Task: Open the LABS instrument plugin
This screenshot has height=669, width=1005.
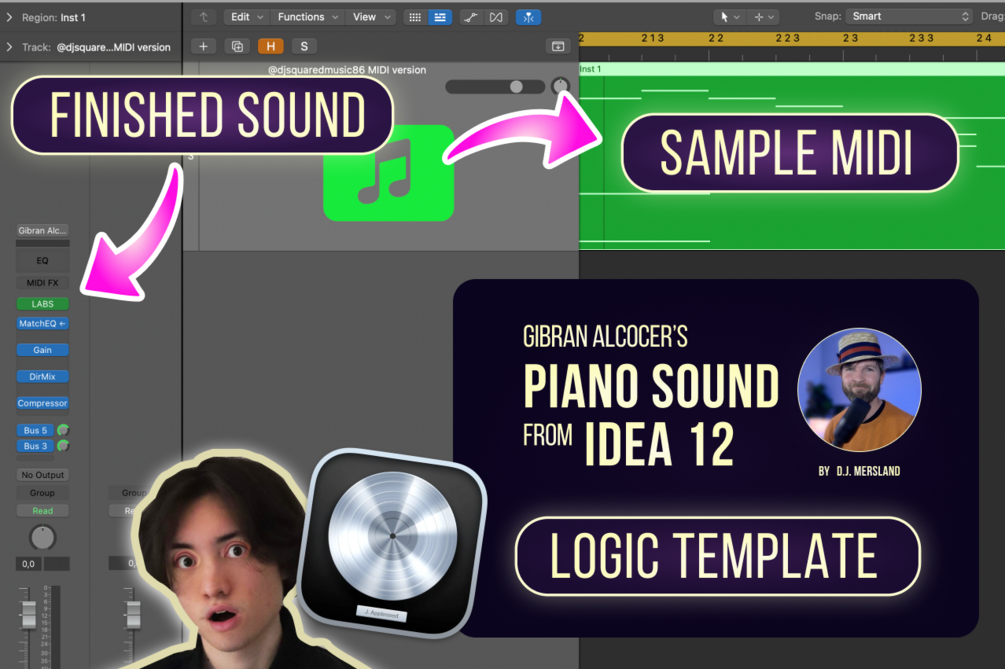Action: tap(42, 304)
